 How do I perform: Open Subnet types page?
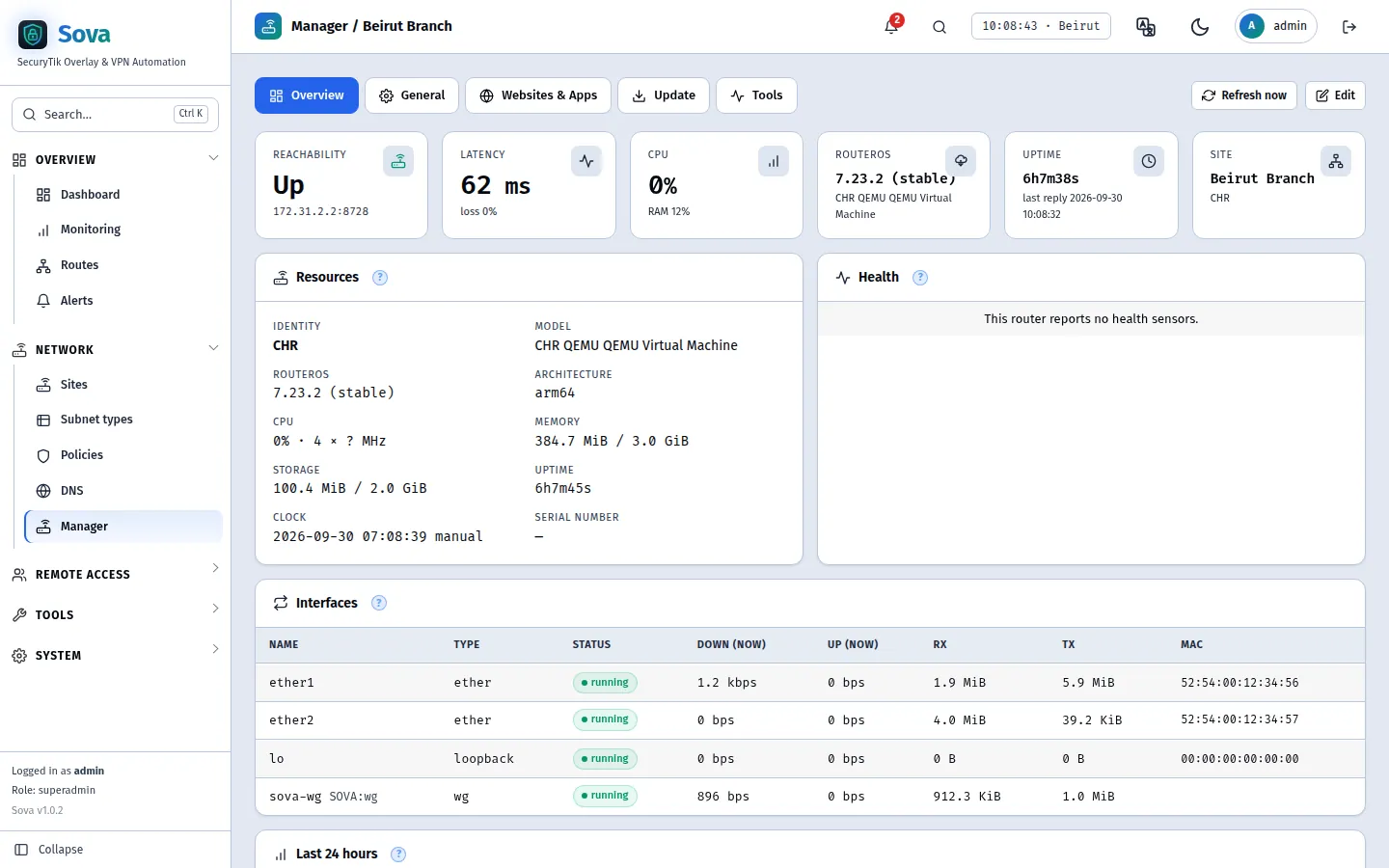(x=123, y=420)
